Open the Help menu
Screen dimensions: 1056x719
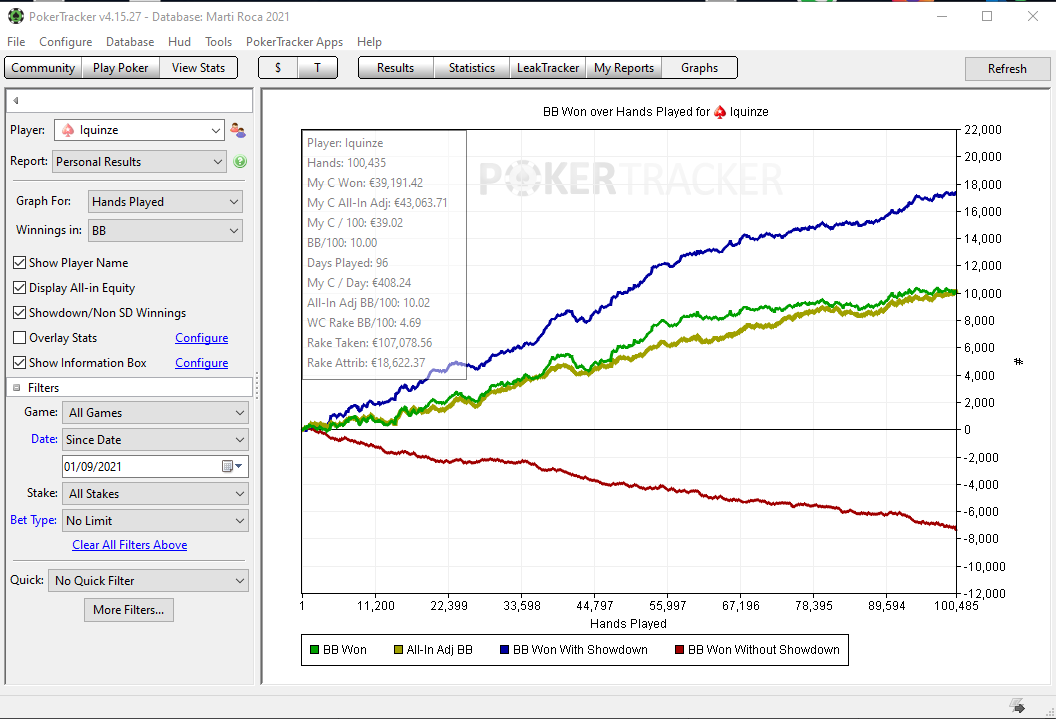(369, 42)
